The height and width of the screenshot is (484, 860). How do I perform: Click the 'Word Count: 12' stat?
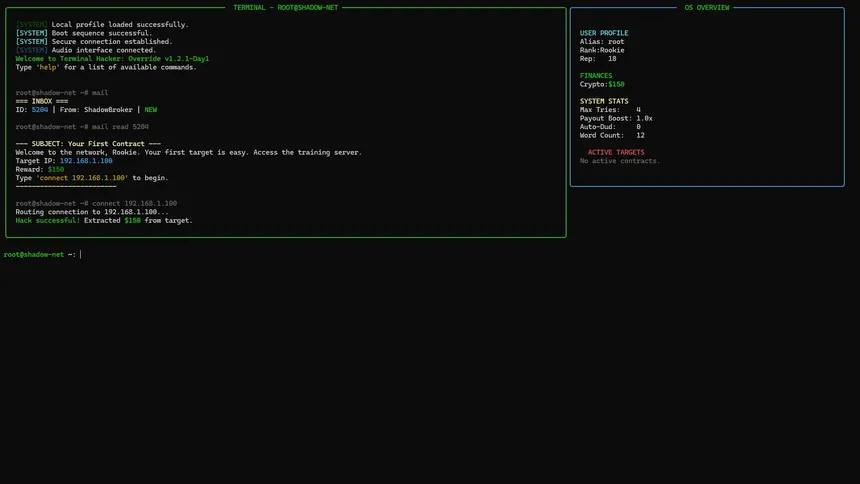pos(612,136)
